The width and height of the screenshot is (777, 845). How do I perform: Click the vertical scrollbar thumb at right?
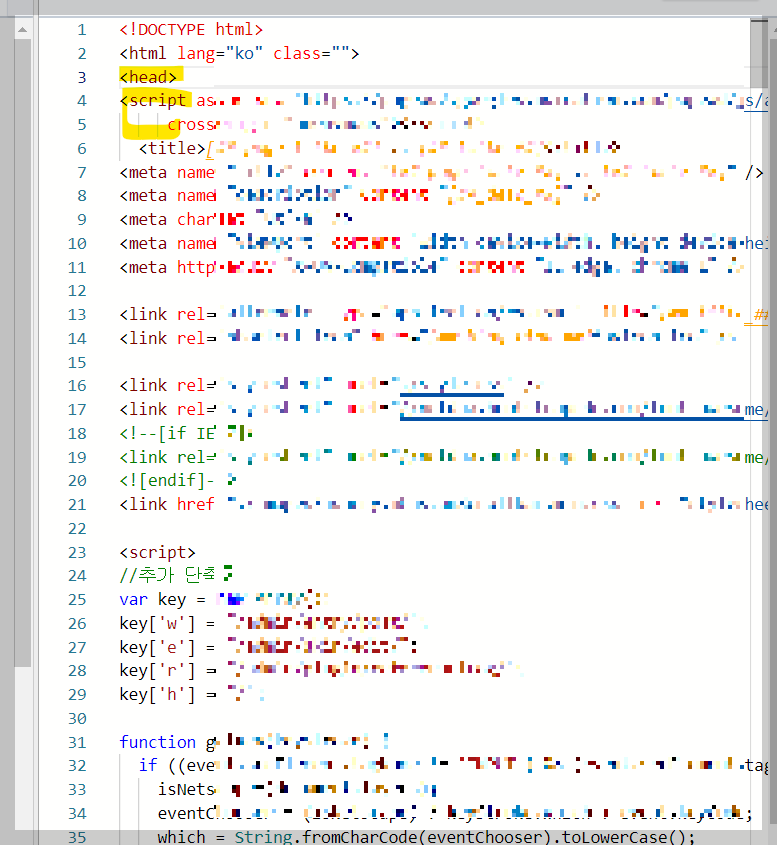point(759,54)
